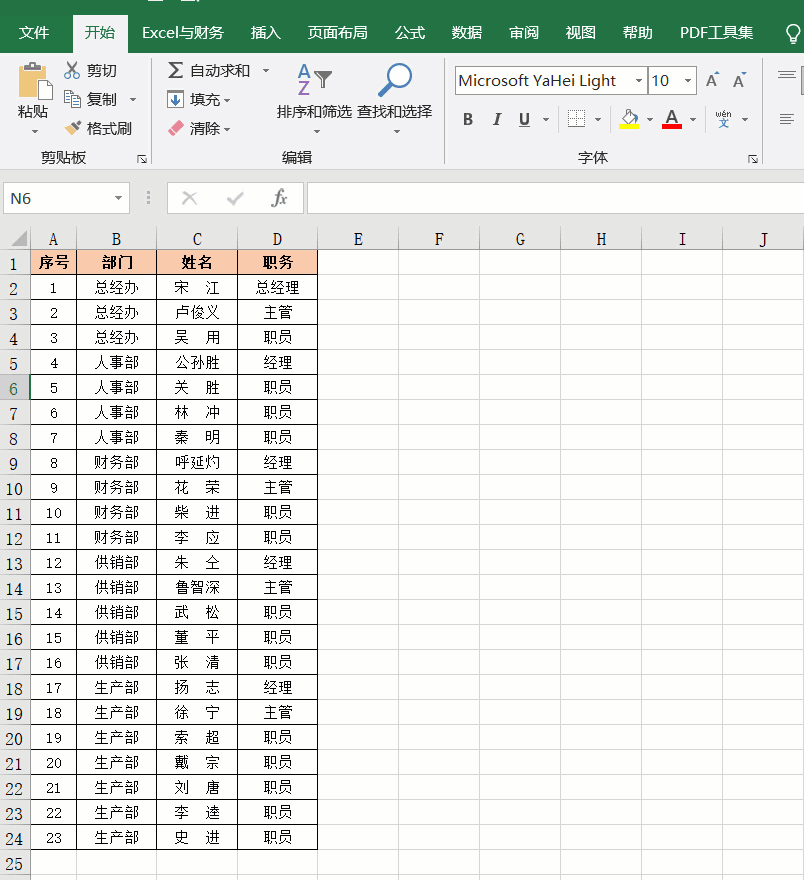Click the formula bar cancel X icon
The image size is (804, 880).
[190, 198]
